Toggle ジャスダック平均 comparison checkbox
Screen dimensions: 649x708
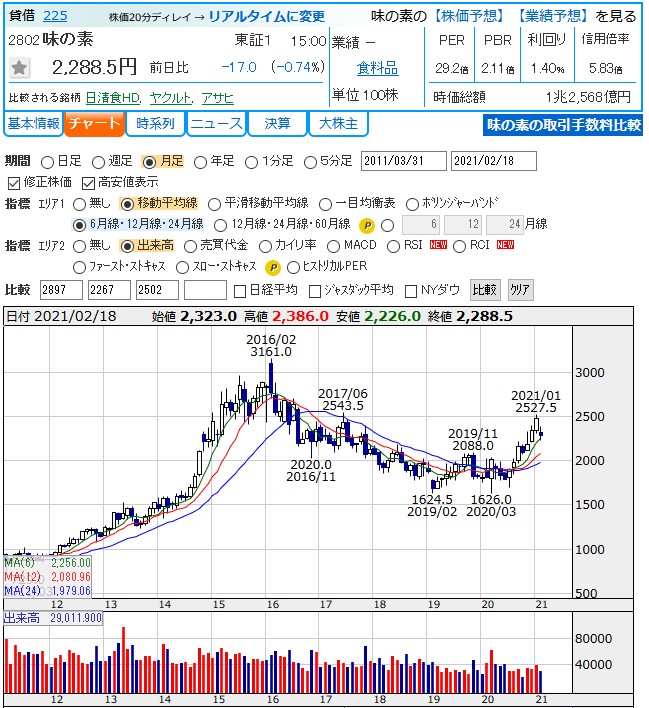click(315, 291)
